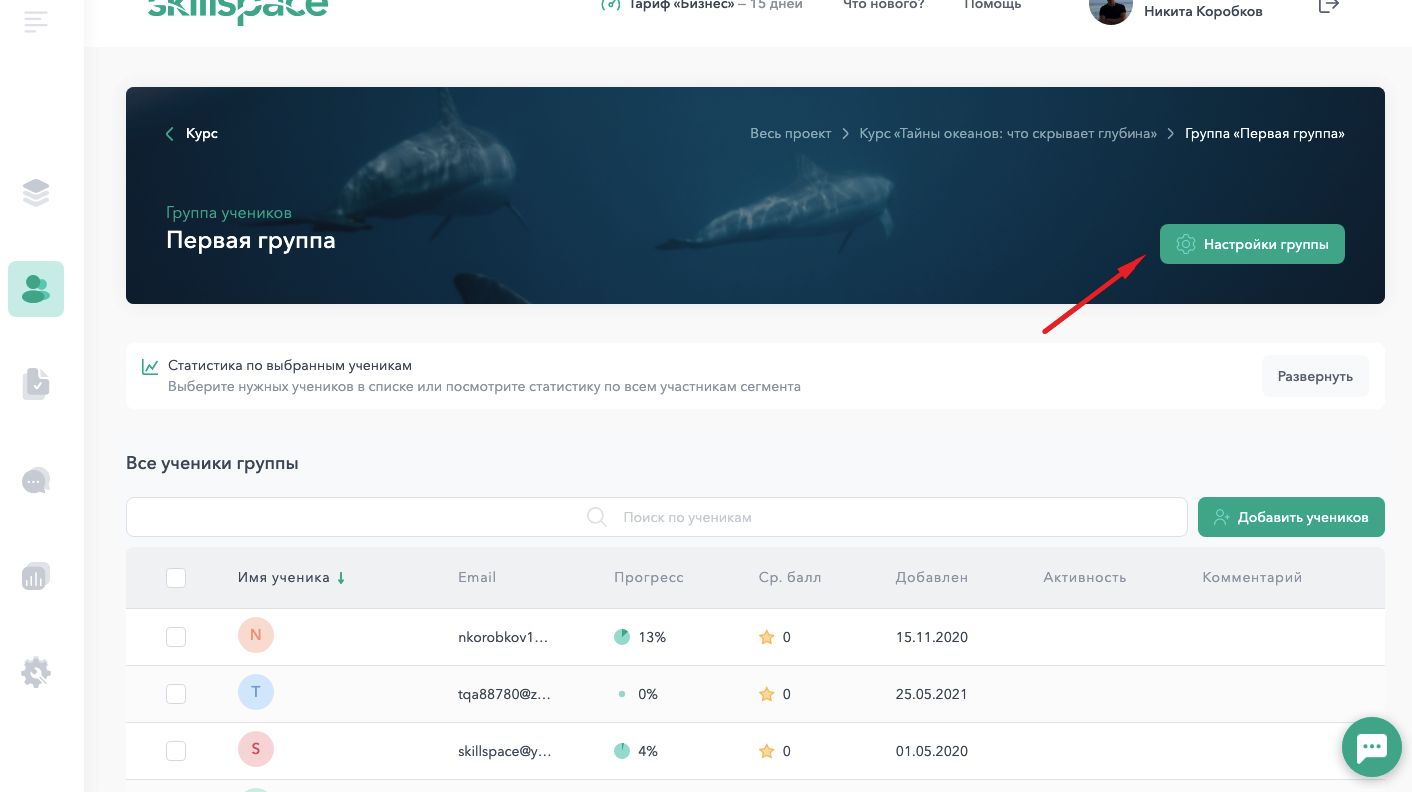Click the user avatar photo
1412x792 pixels.
point(1110,8)
